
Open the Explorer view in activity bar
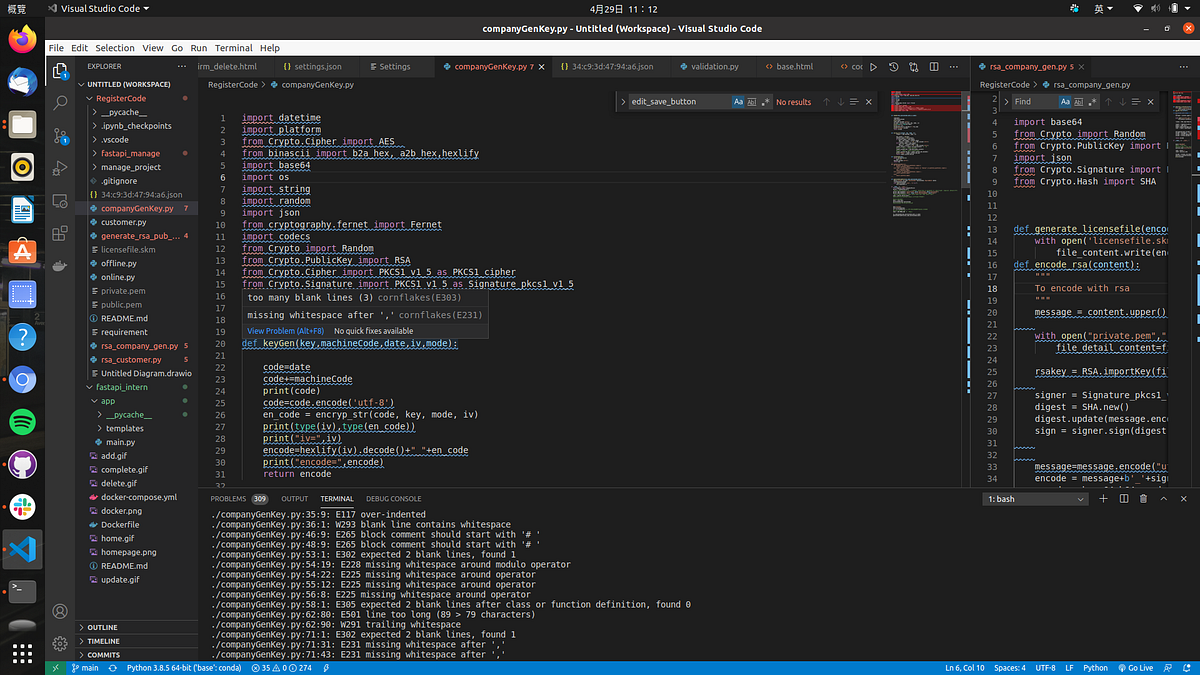[x=60, y=70]
